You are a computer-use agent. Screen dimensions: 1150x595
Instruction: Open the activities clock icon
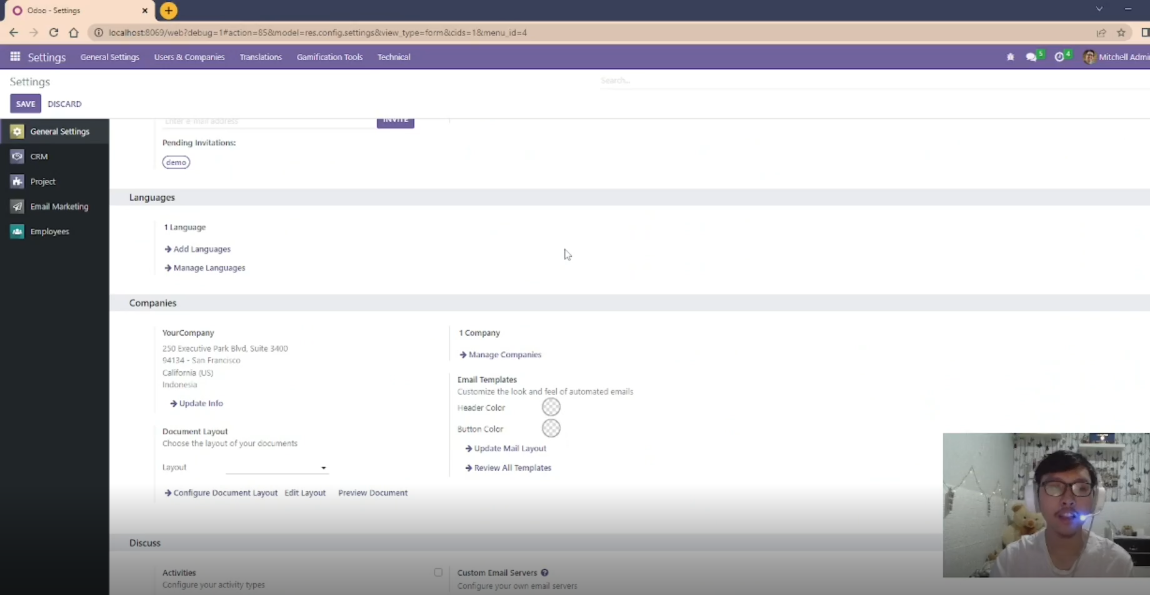pos(1060,57)
